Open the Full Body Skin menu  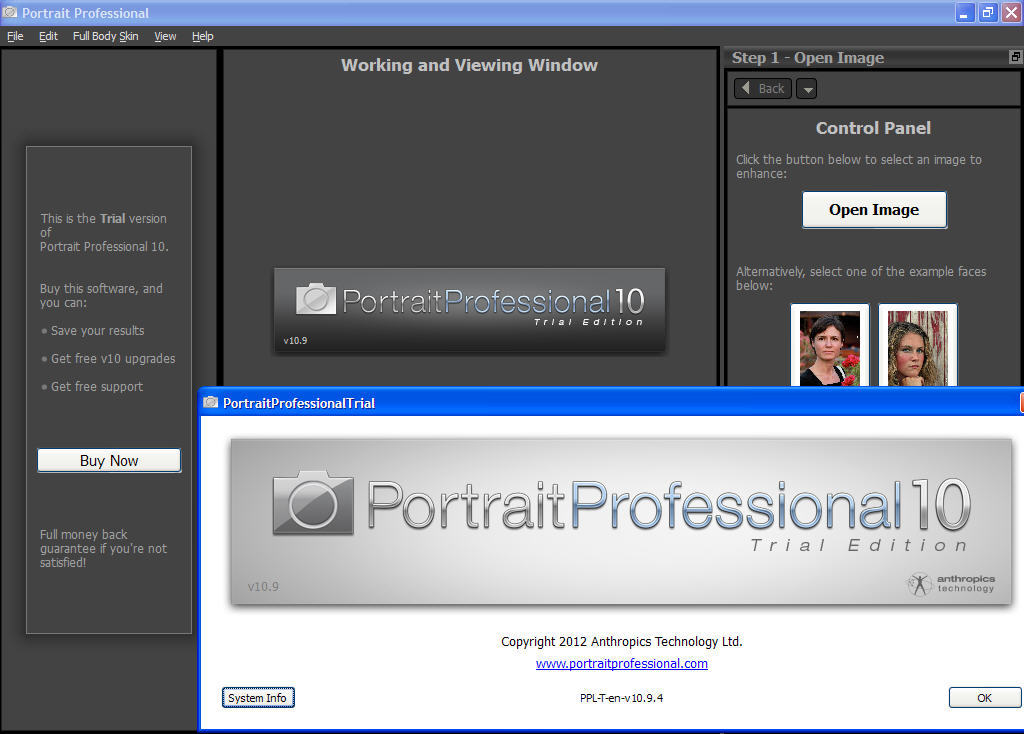106,36
